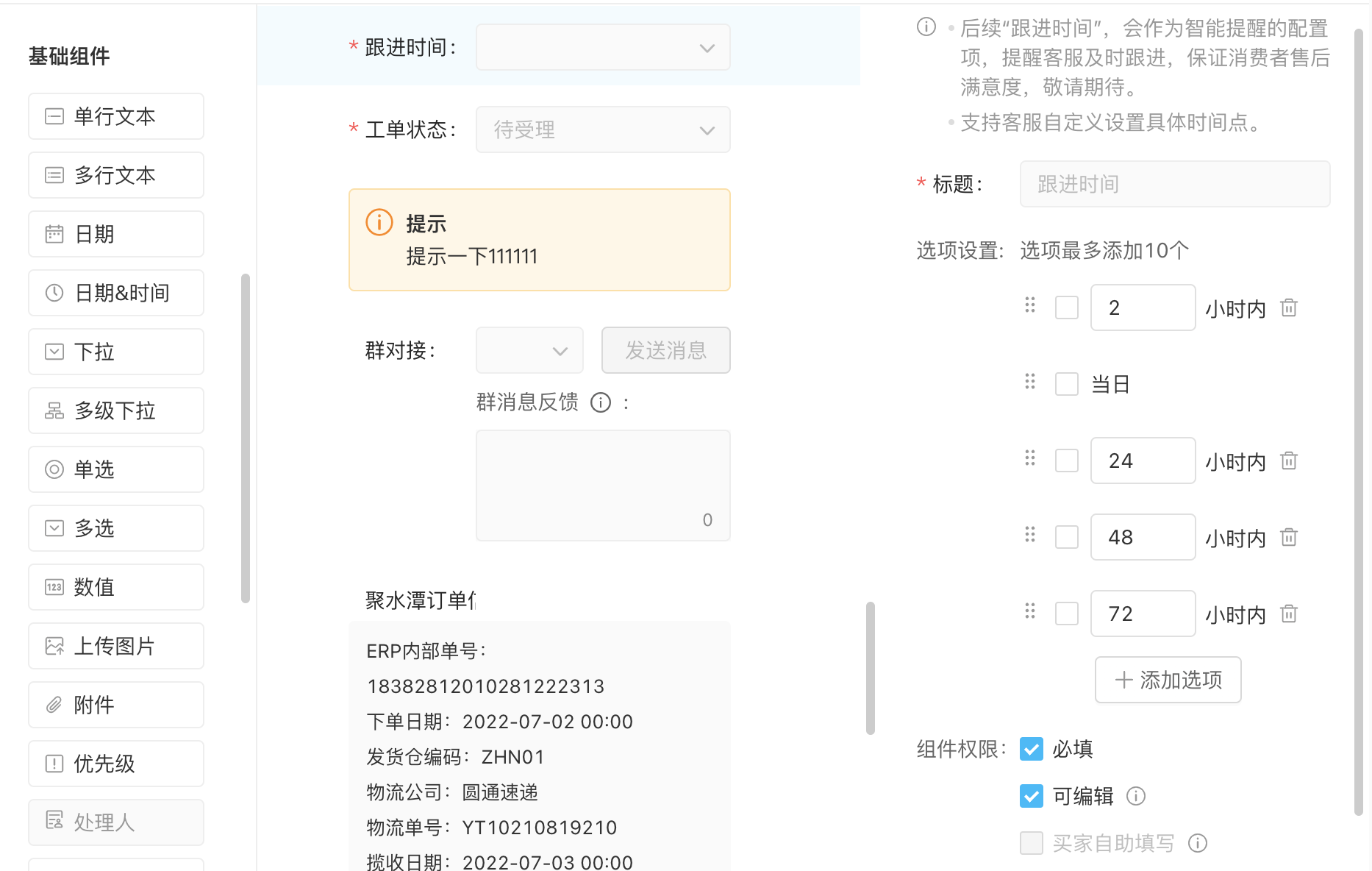Click the center form scrollbar

pos(871,668)
